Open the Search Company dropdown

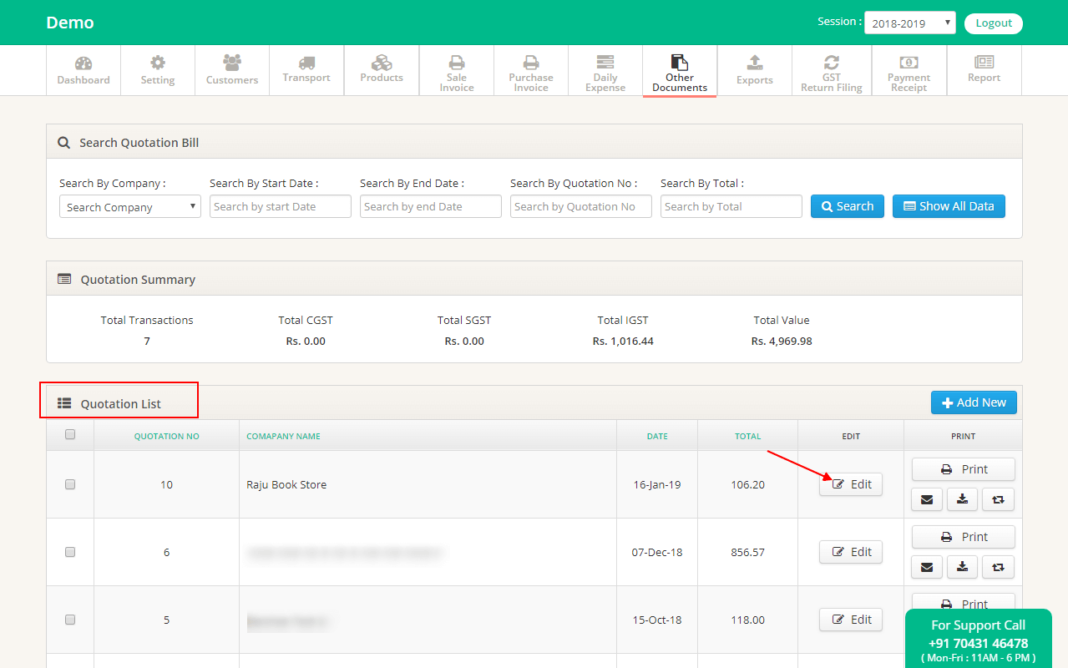(129, 206)
